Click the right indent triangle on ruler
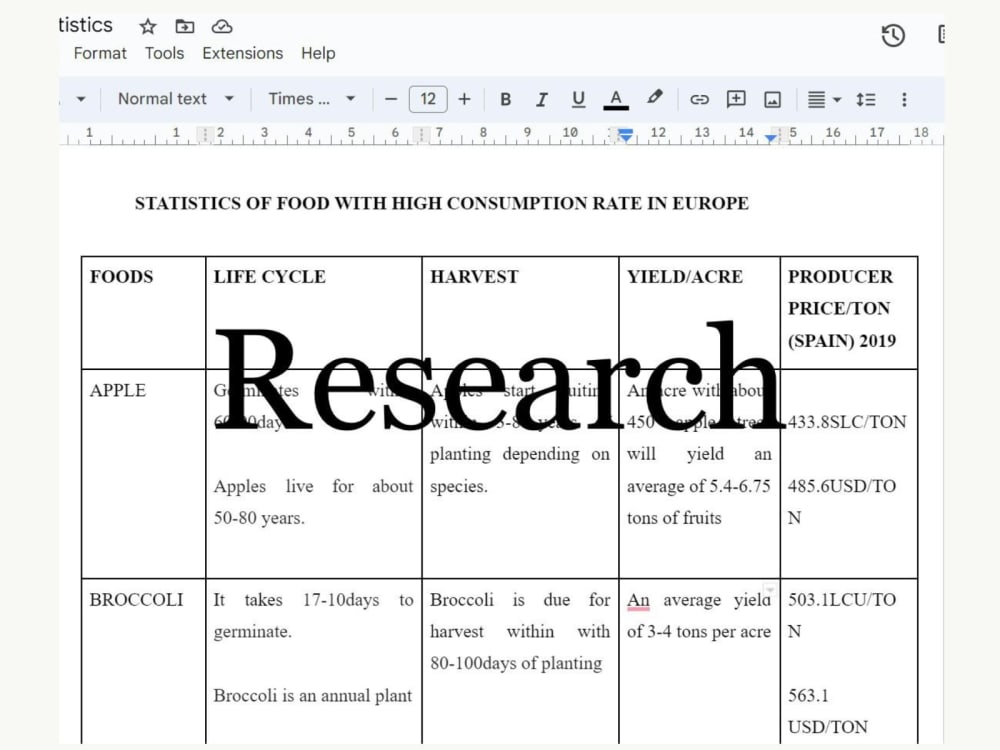The height and width of the screenshot is (750, 1000). pyautogui.click(x=770, y=138)
